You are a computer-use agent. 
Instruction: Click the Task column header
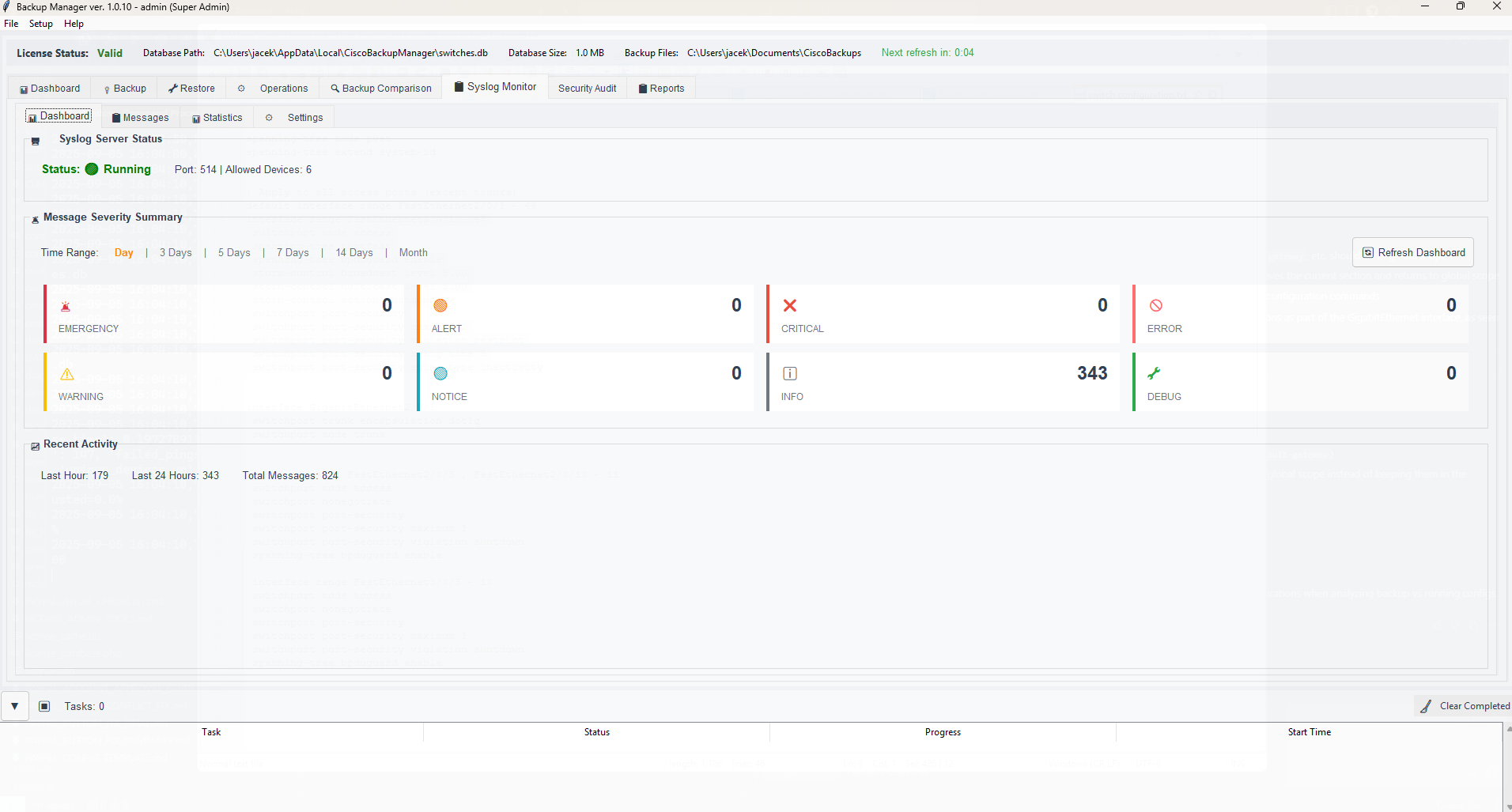[211, 732]
